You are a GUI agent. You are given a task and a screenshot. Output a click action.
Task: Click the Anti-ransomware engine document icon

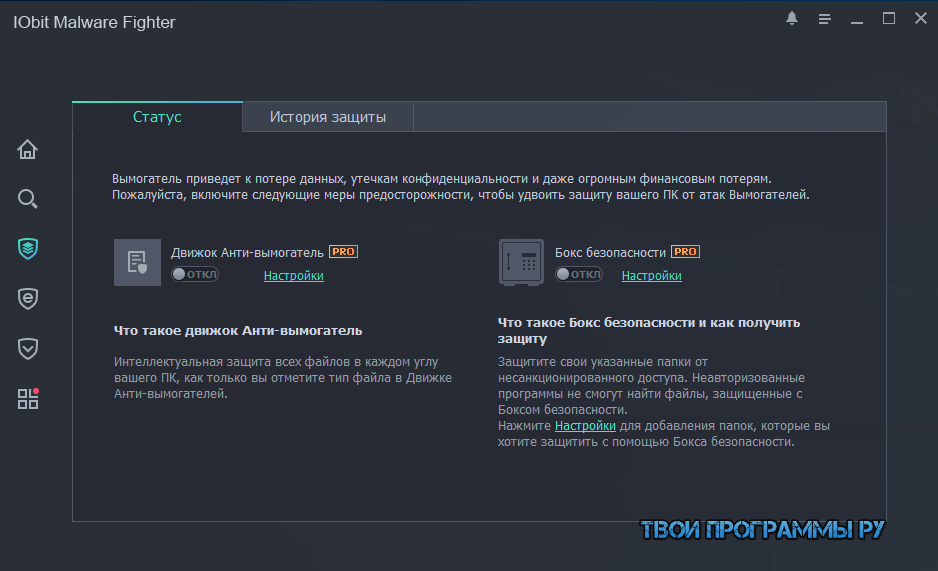pyautogui.click(x=138, y=262)
